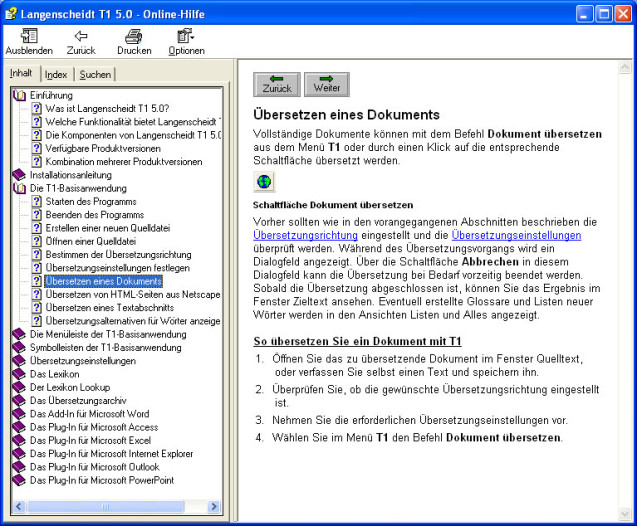Click help icon beside Übersetzen eines Textabschnitts
Image resolution: width=637 pixels, height=526 pixels.
pyautogui.click(x=37, y=308)
